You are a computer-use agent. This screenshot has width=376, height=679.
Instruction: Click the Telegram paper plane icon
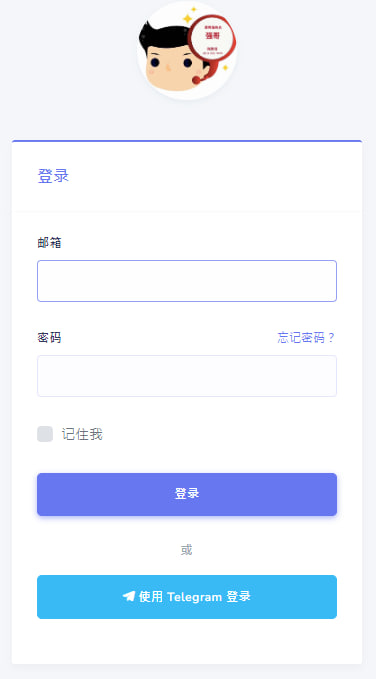(x=129, y=597)
